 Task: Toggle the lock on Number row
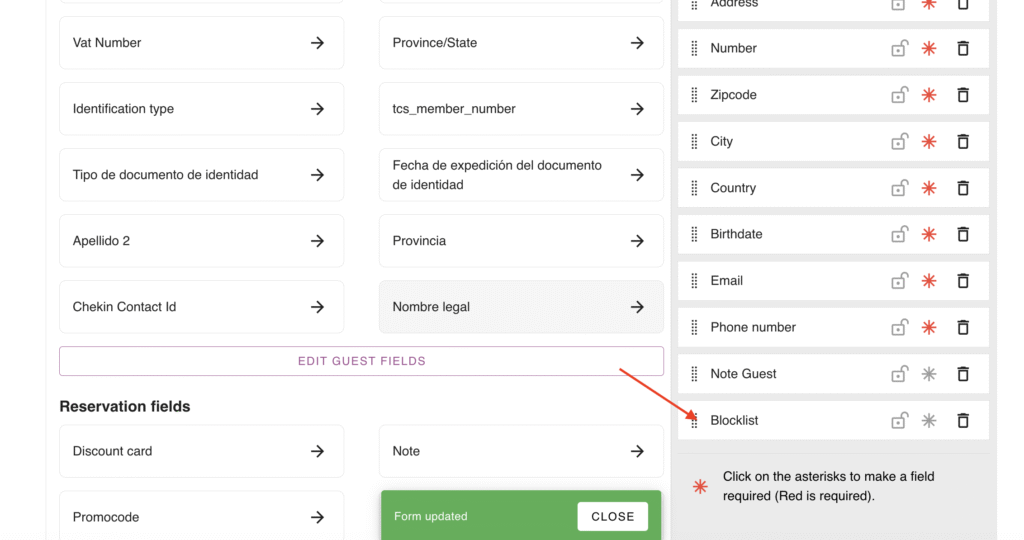pos(899,48)
